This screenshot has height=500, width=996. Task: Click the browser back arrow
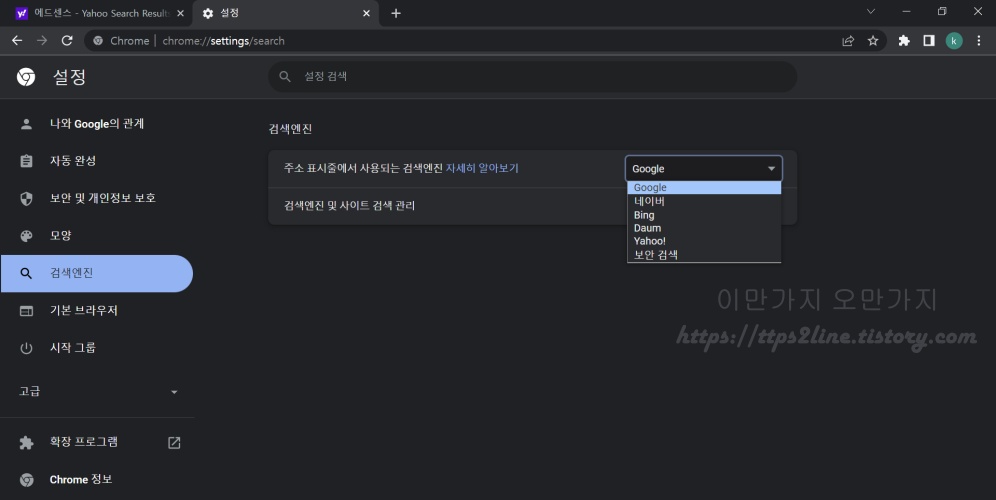point(17,41)
